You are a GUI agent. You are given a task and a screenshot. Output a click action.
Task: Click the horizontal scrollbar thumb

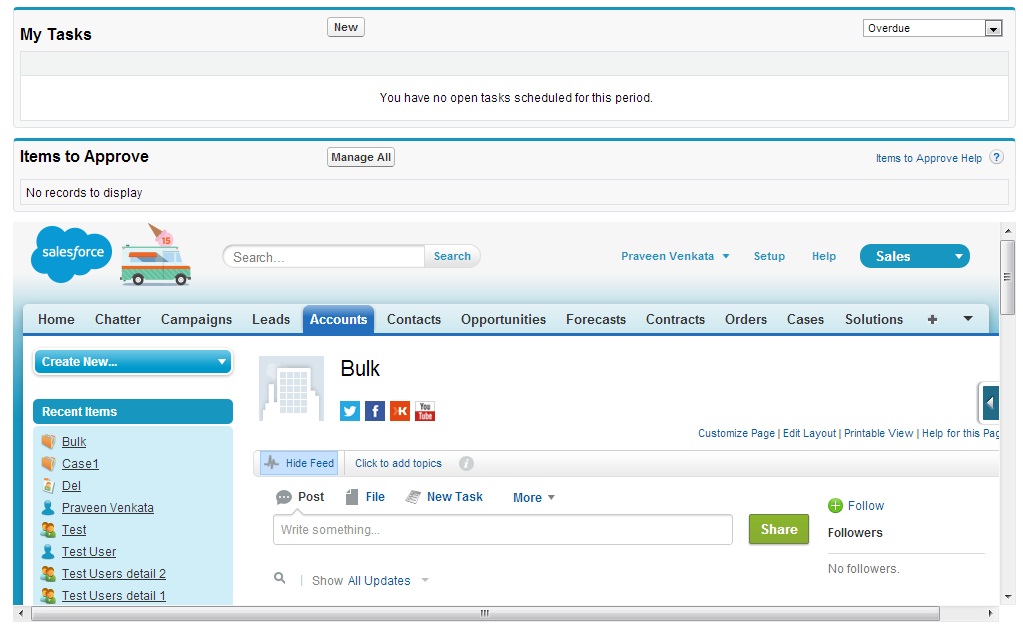coord(485,614)
